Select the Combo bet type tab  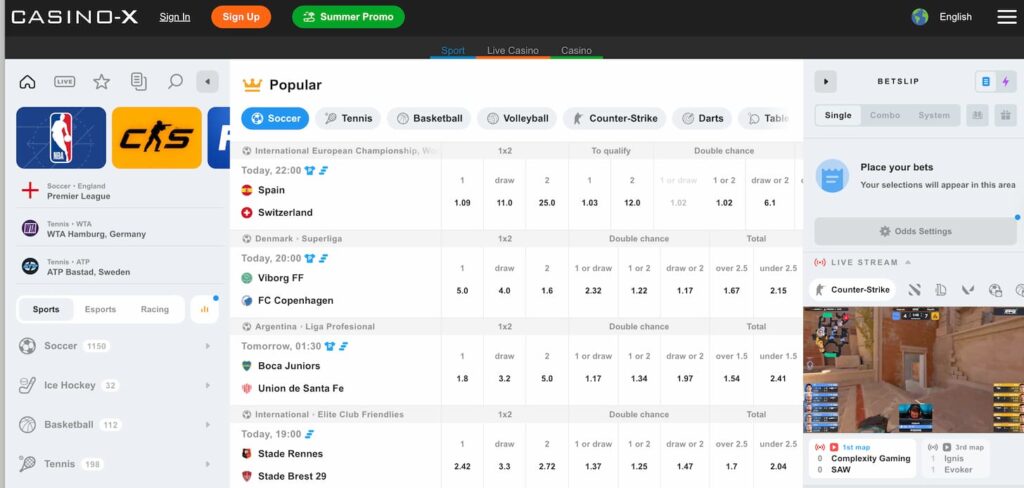[x=885, y=116]
